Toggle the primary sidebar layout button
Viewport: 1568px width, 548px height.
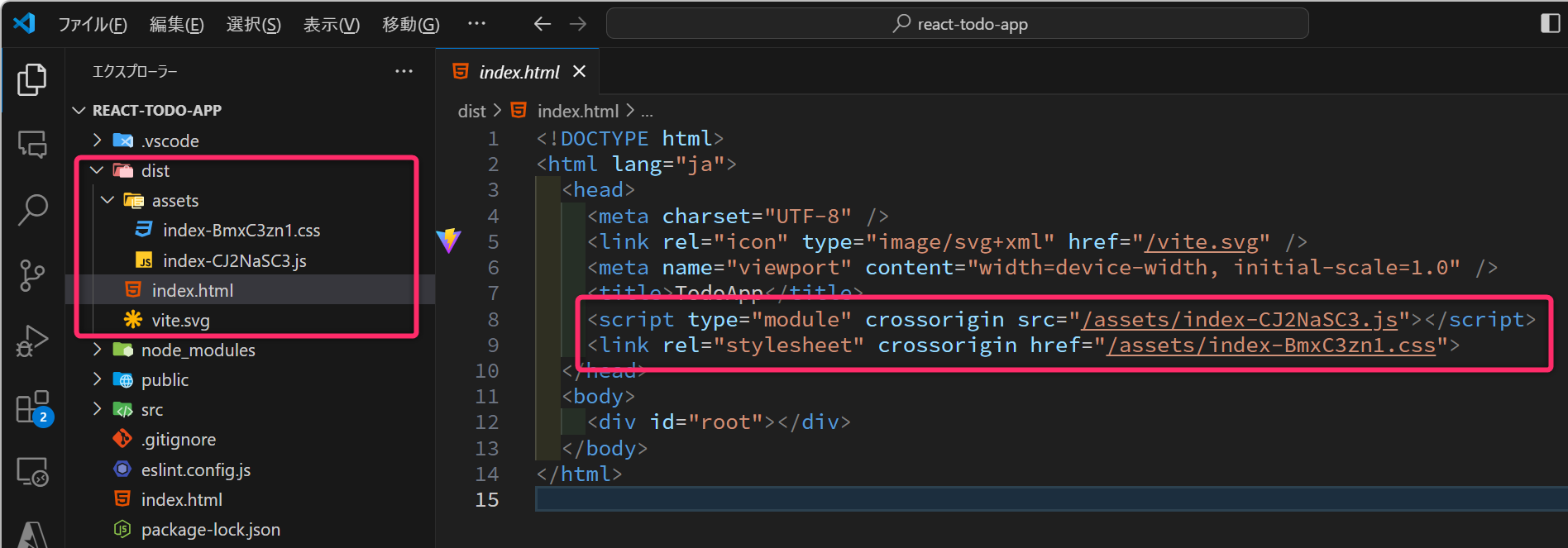[1550, 23]
